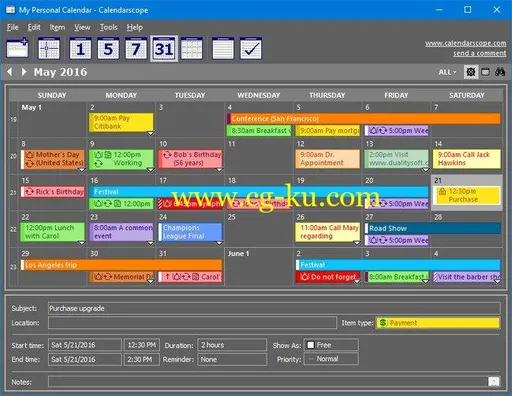The height and width of the screenshot is (396, 512).
Task: Click the Reminder None field
Action: pos(232,359)
